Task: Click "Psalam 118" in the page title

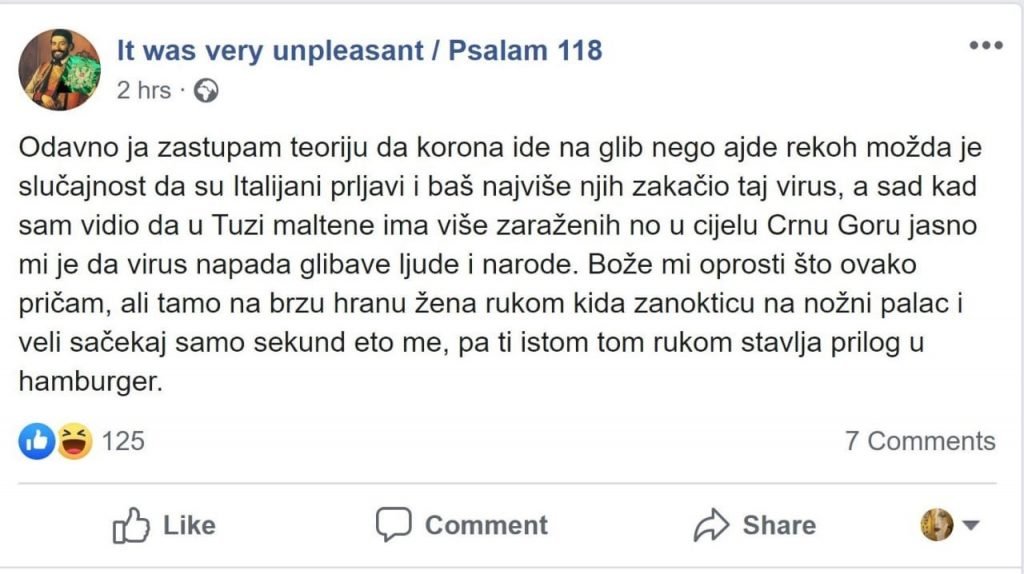Action: click(525, 50)
